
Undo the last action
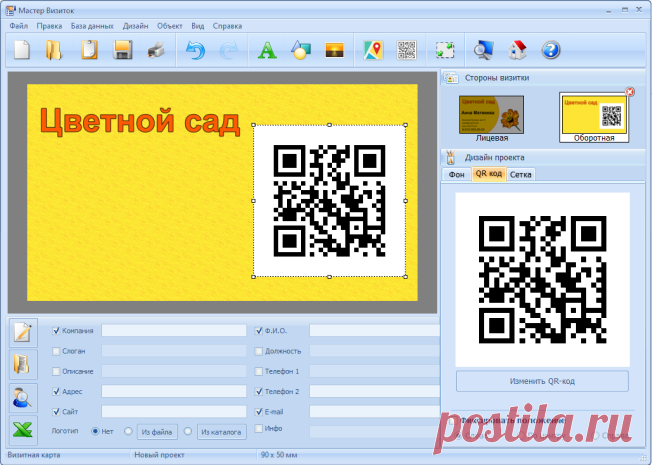[195, 49]
